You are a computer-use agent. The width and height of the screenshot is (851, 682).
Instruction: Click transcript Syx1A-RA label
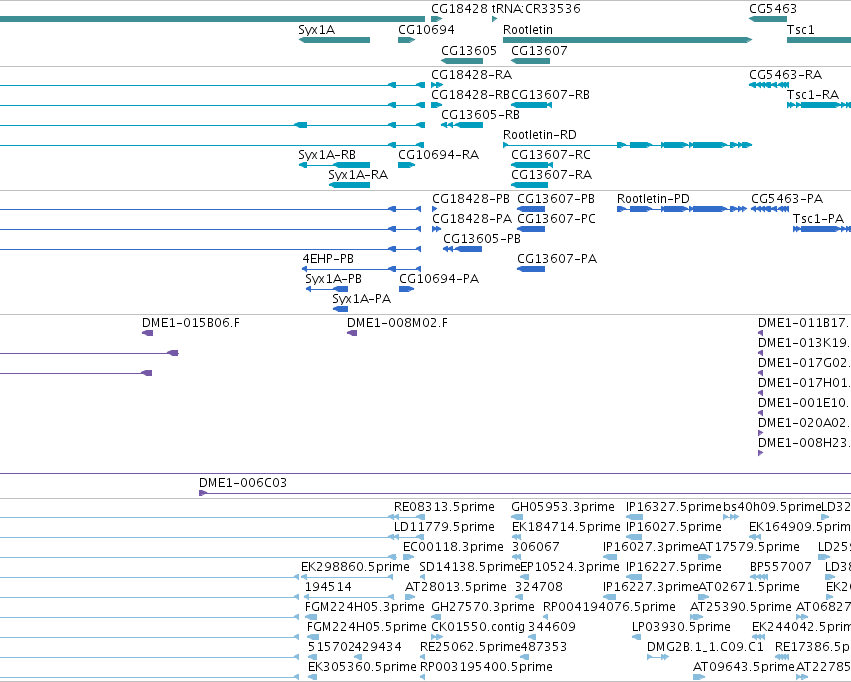pos(358,175)
